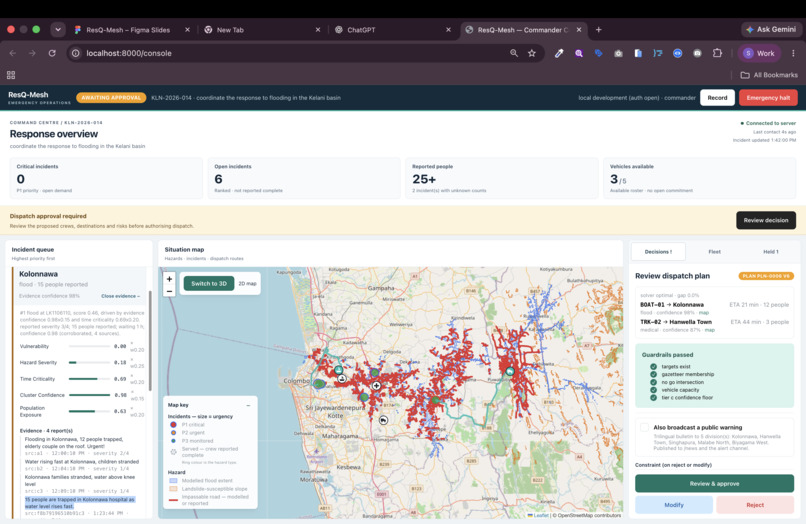Click Close evidence in the Kolonnawa card

tap(120, 296)
